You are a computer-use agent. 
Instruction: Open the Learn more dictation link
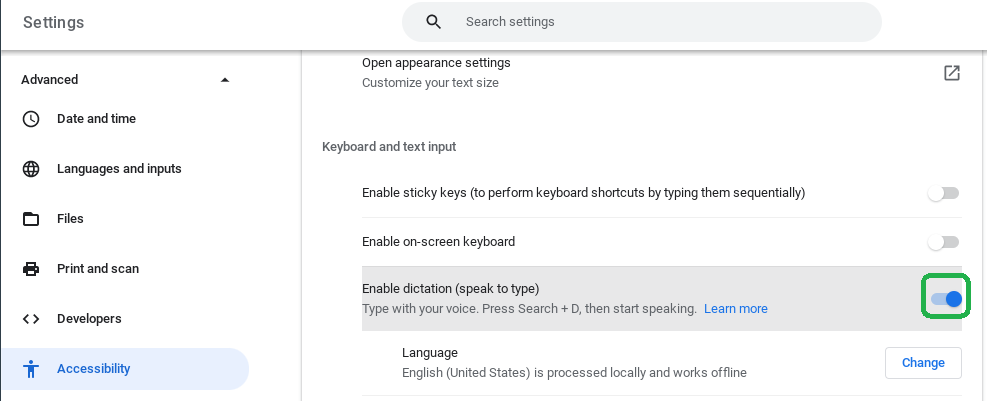pos(736,309)
